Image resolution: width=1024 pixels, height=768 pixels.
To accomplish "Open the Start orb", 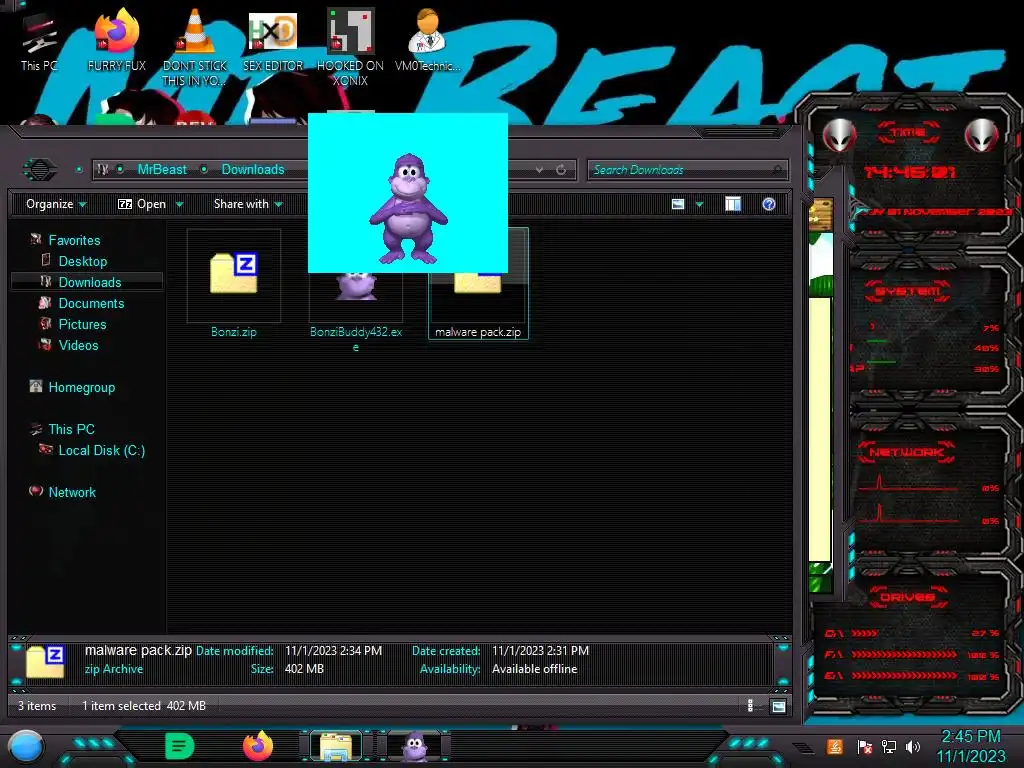I will tap(26, 748).
